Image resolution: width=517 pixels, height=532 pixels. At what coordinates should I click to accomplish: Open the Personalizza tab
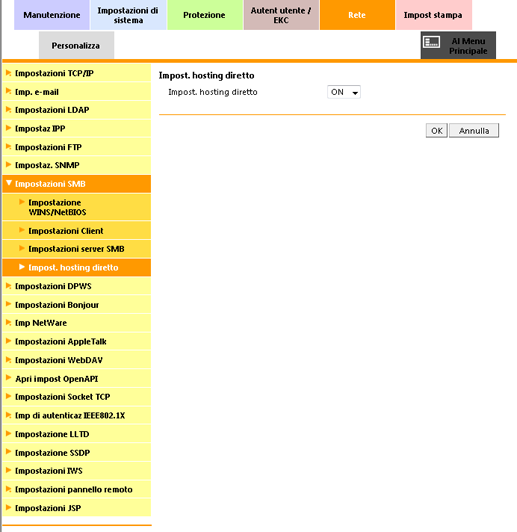coord(76,45)
